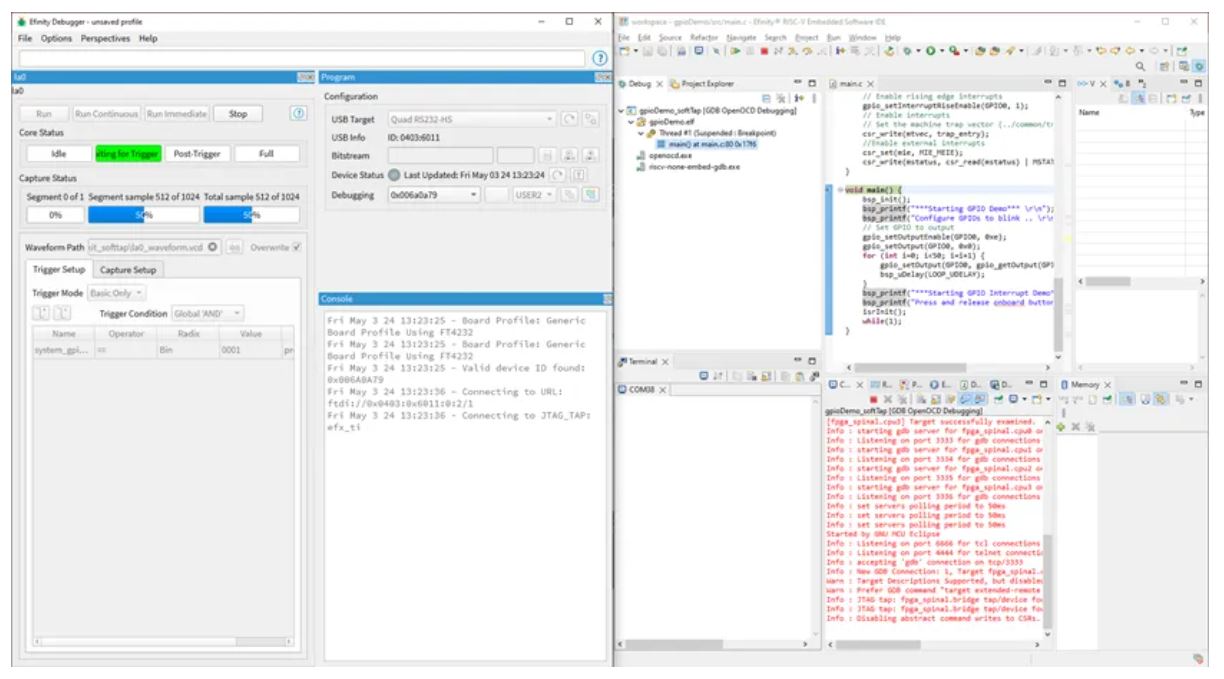Open Trigger Condition Global 'AND' dropdown

[x=210, y=313]
